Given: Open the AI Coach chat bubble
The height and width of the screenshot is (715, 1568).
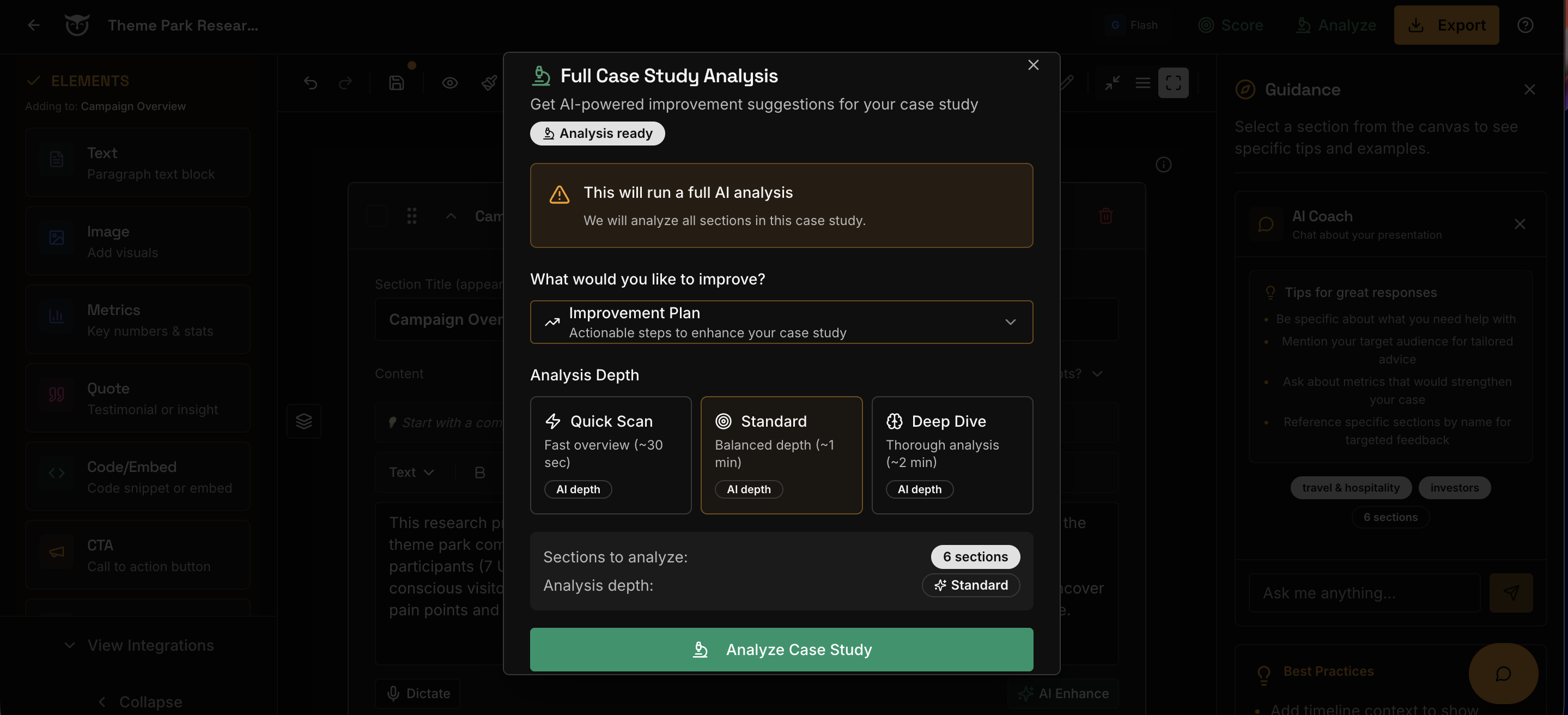Looking at the screenshot, I should point(1504,674).
